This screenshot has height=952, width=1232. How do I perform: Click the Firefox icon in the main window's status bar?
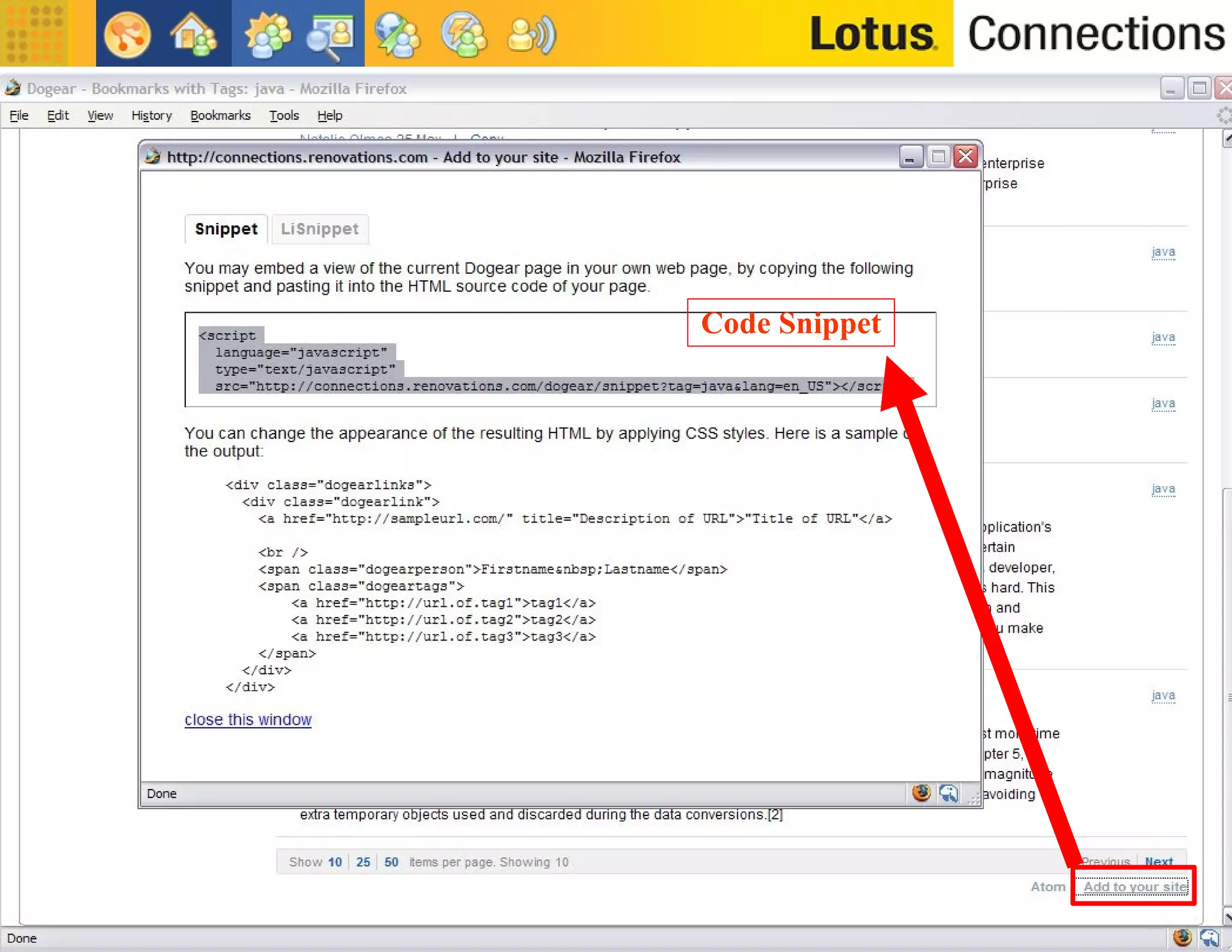pos(1181,938)
